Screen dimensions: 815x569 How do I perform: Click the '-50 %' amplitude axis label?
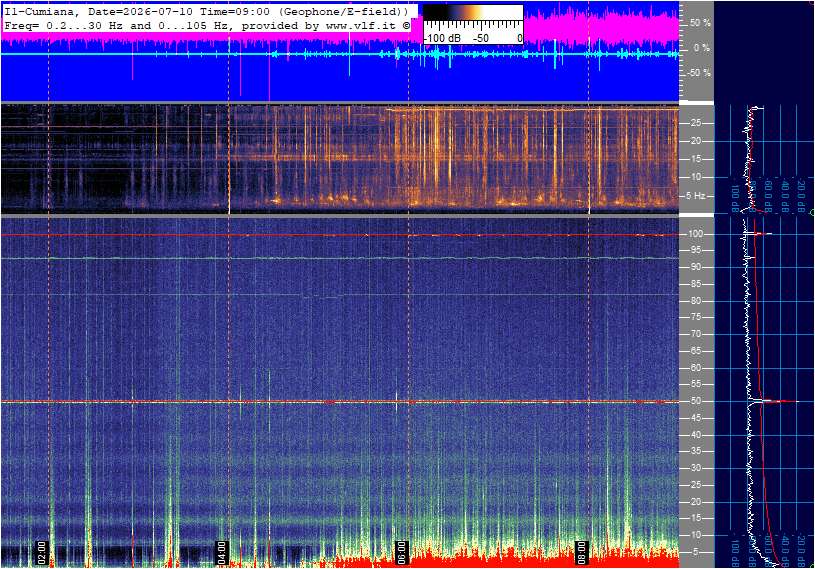(698, 73)
